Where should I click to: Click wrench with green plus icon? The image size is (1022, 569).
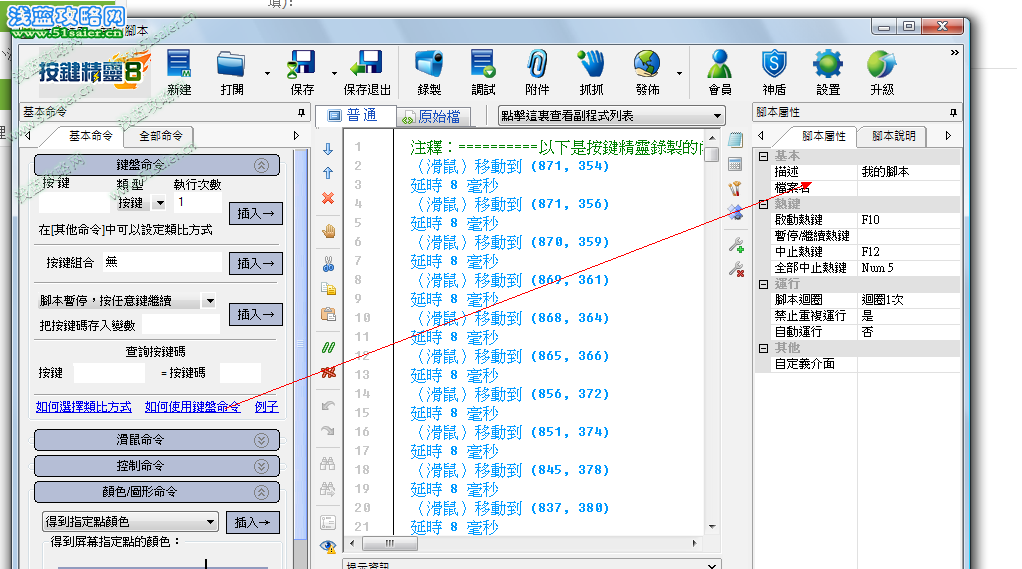point(737,245)
